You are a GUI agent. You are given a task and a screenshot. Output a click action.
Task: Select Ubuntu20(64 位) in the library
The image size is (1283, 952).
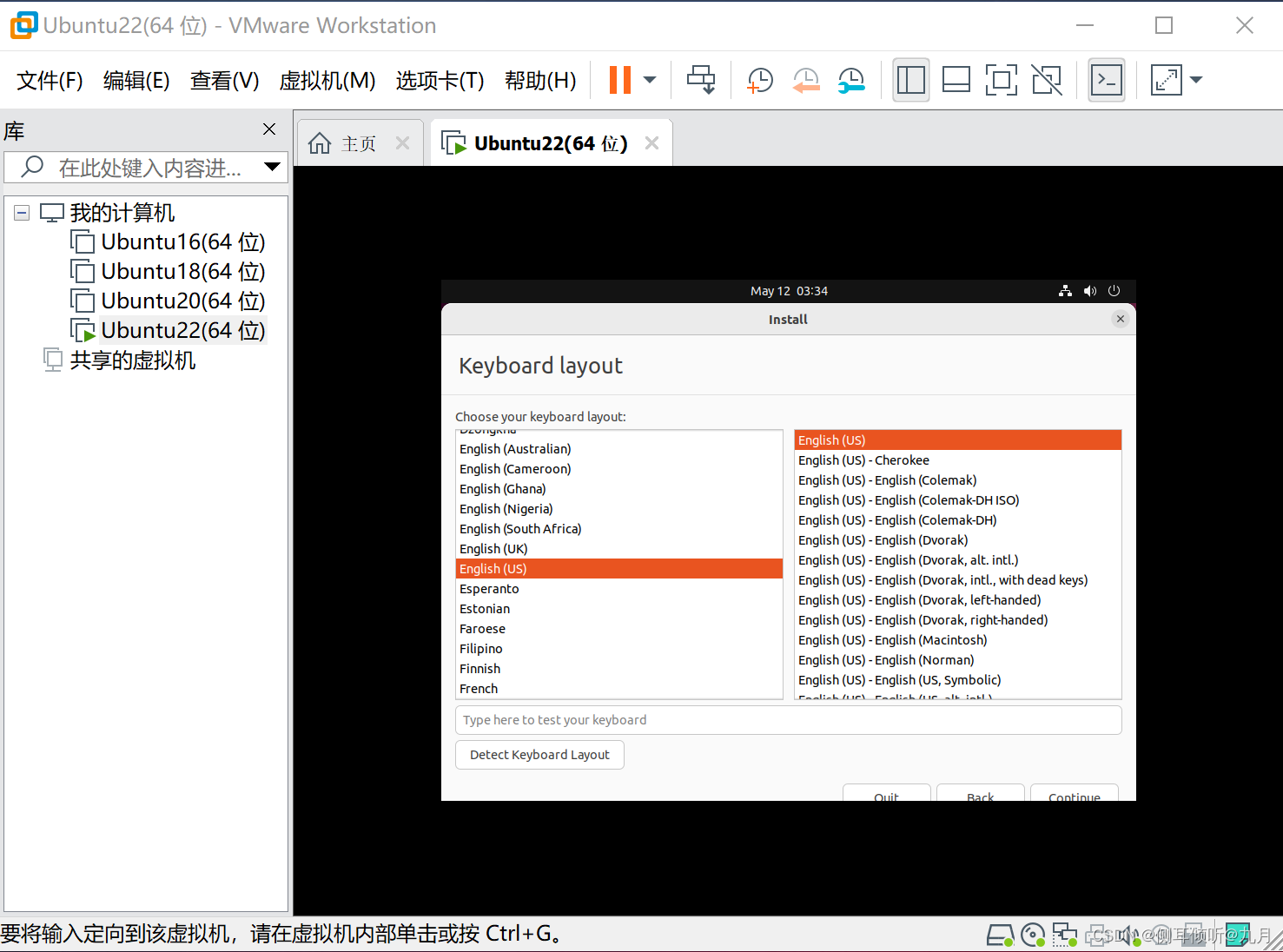(168, 301)
